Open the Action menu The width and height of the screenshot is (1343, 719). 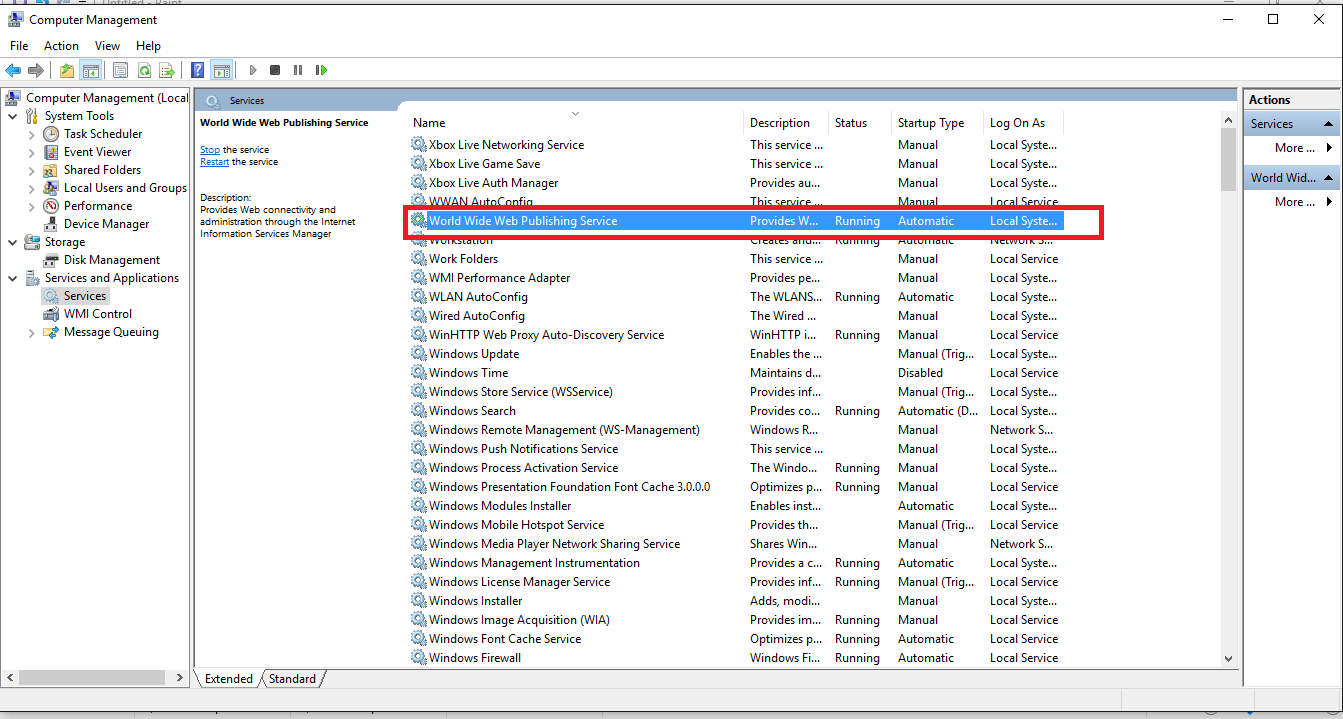pyautogui.click(x=61, y=46)
